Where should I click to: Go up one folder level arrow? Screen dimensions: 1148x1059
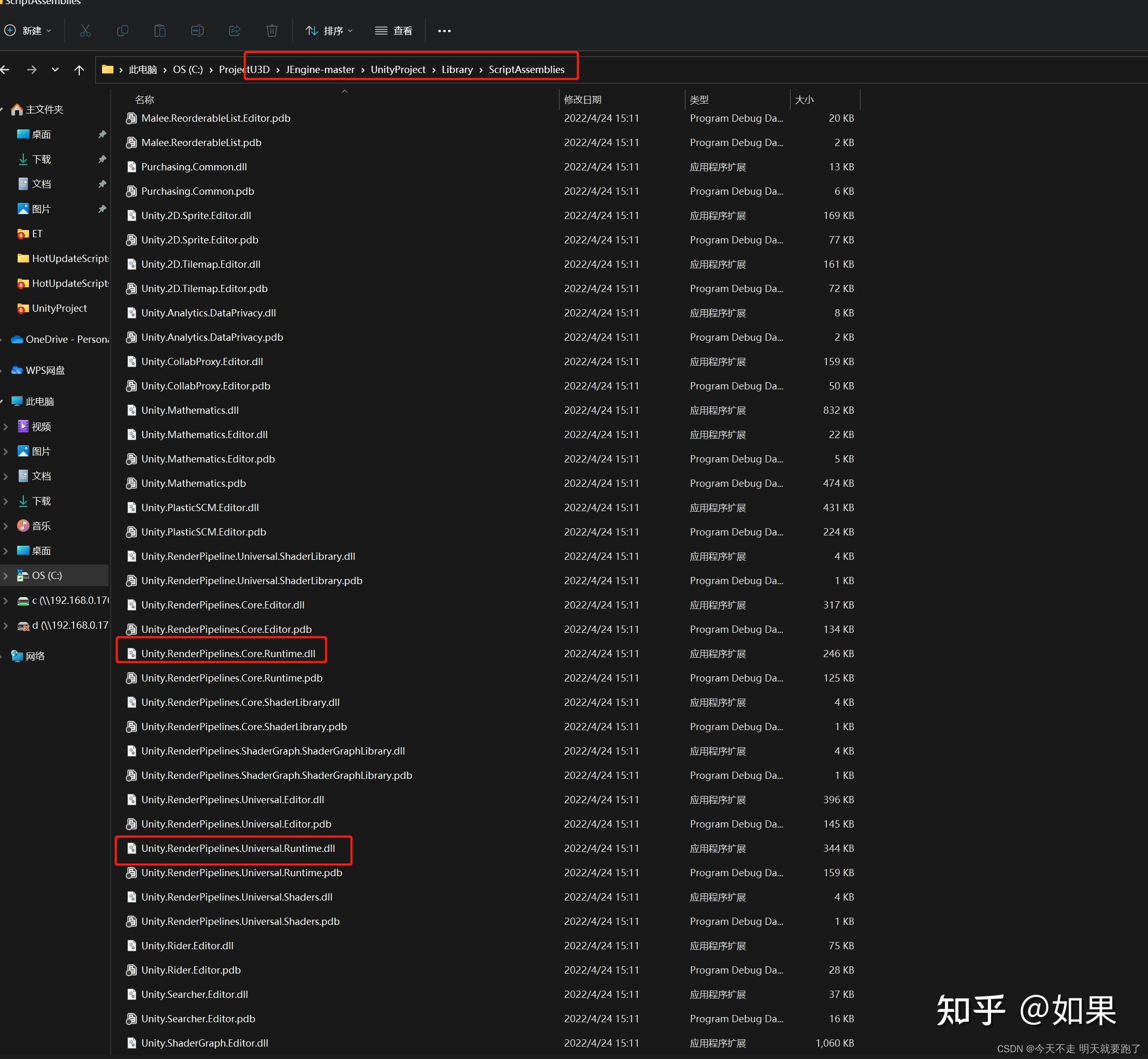[79, 69]
